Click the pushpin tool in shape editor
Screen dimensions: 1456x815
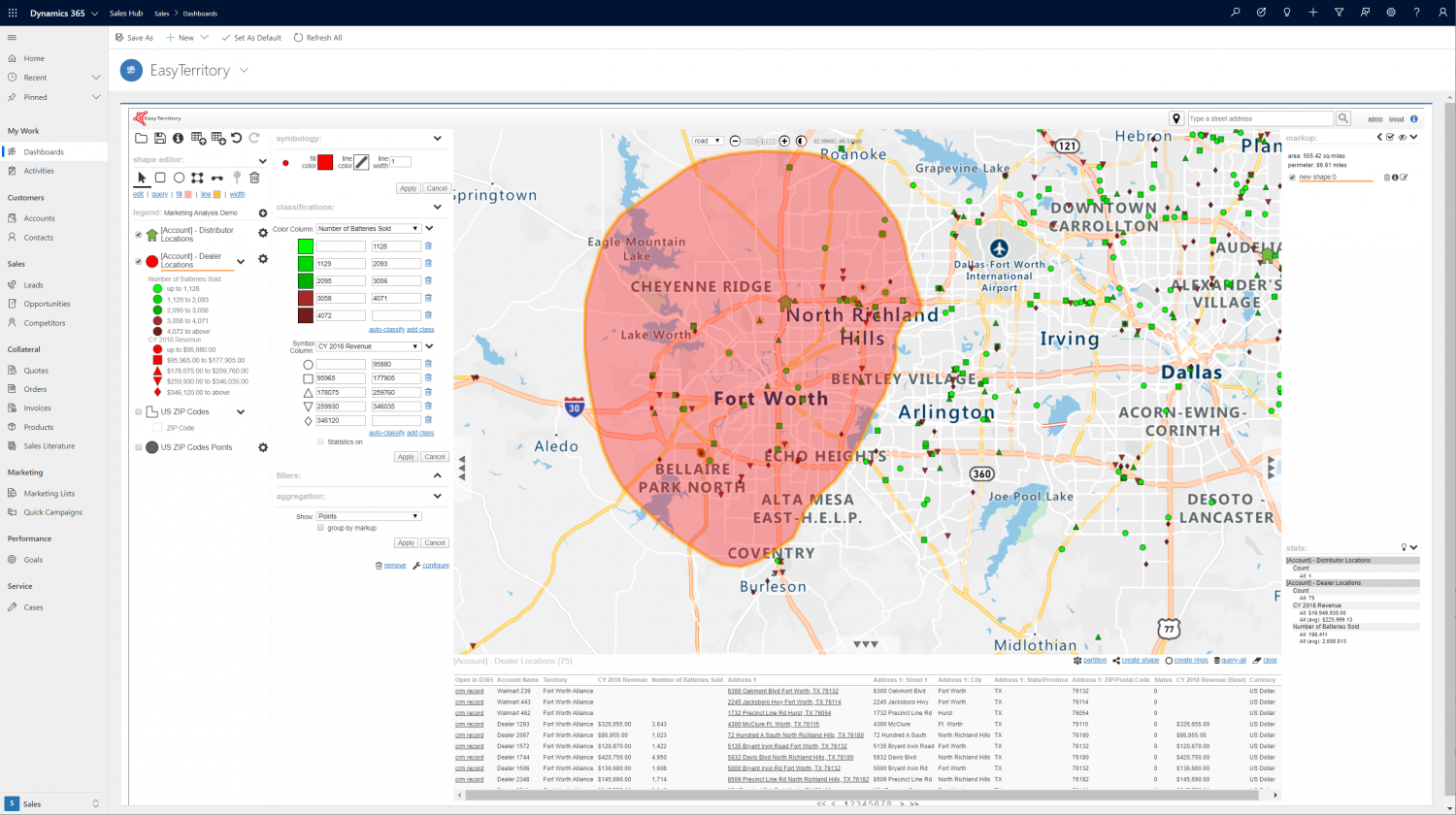click(x=236, y=178)
